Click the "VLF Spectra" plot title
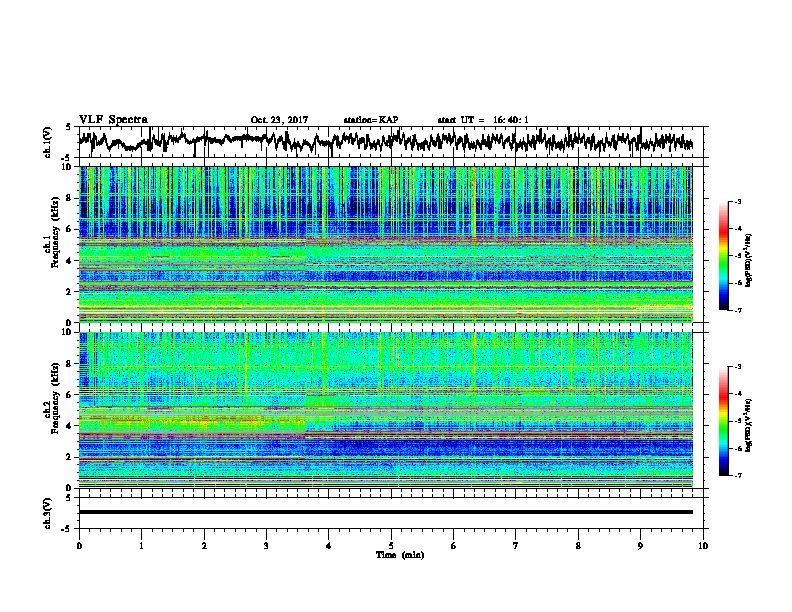This screenshot has height=612, width=792. tap(113, 119)
